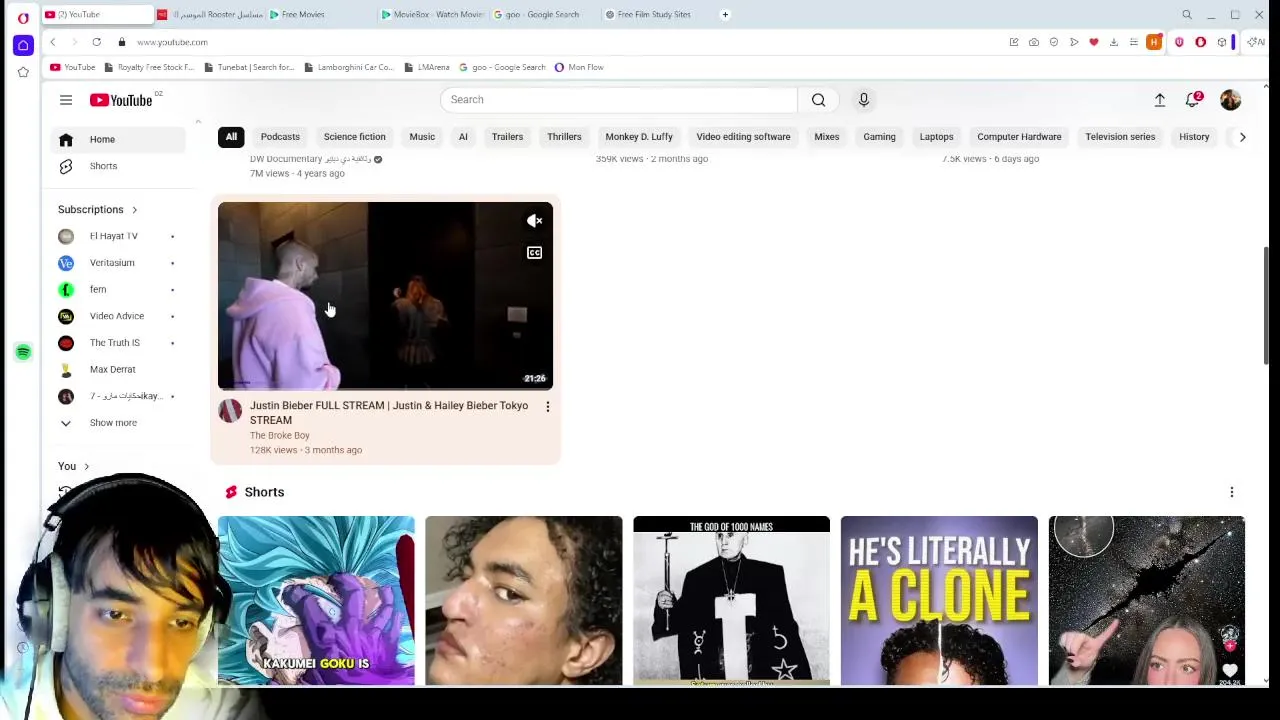The image size is (1280, 720).
Task: Select the Monkey D. Luffy chip
Action: [639, 137]
